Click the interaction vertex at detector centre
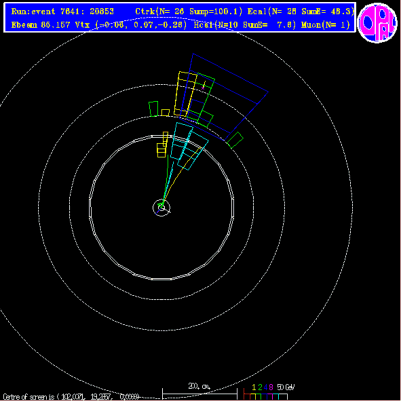The width and height of the screenshot is (401, 401). click(x=161, y=207)
